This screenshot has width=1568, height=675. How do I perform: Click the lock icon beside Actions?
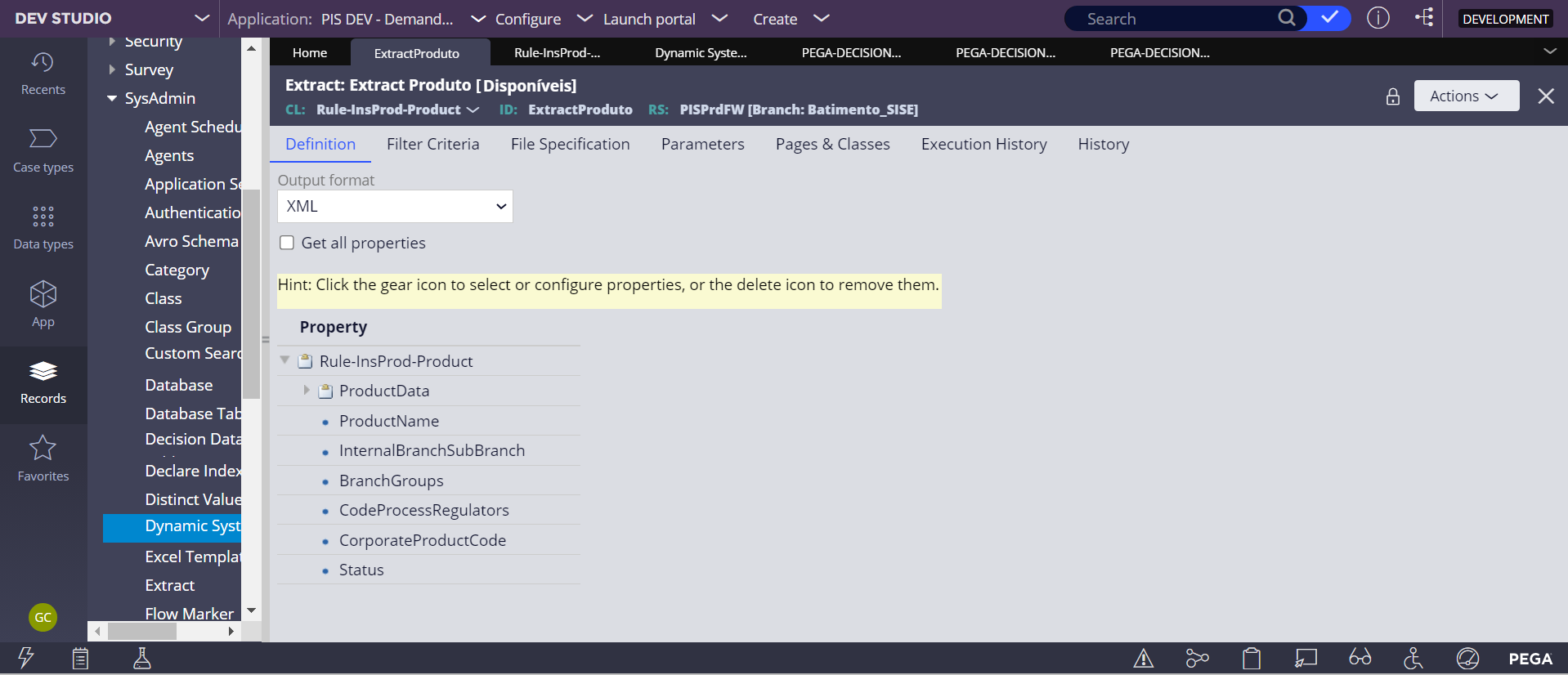(x=1393, y=96)
